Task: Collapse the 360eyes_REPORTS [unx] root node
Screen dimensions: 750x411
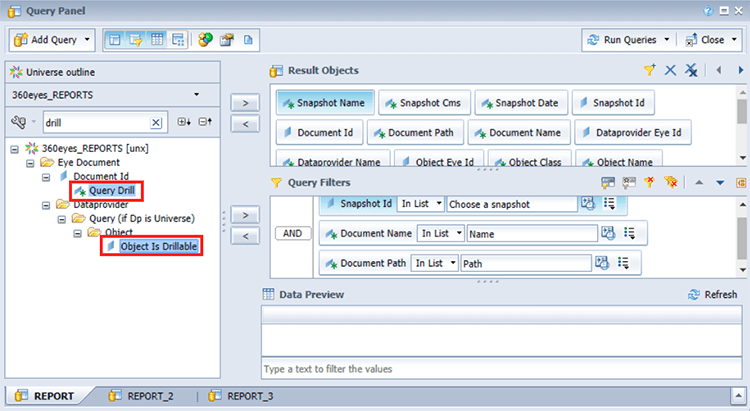Action: pyautogui.click(x=15, y=149)
